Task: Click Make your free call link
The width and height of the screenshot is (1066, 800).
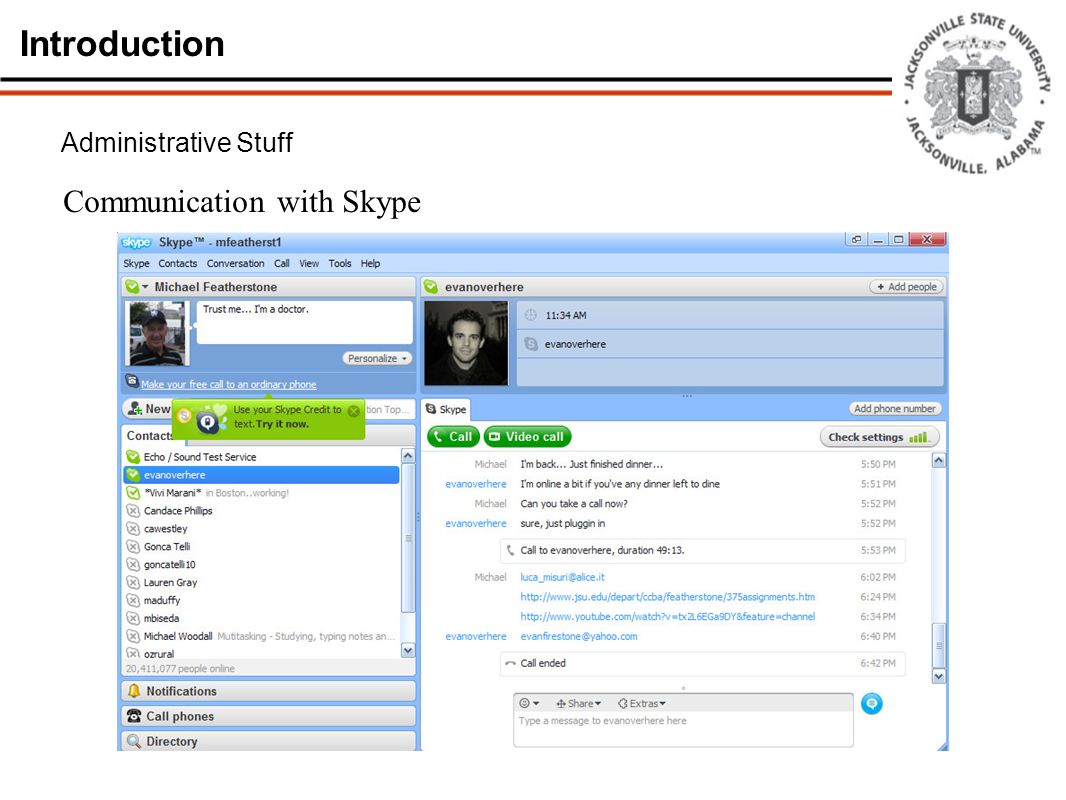Action: coord(228,385)
